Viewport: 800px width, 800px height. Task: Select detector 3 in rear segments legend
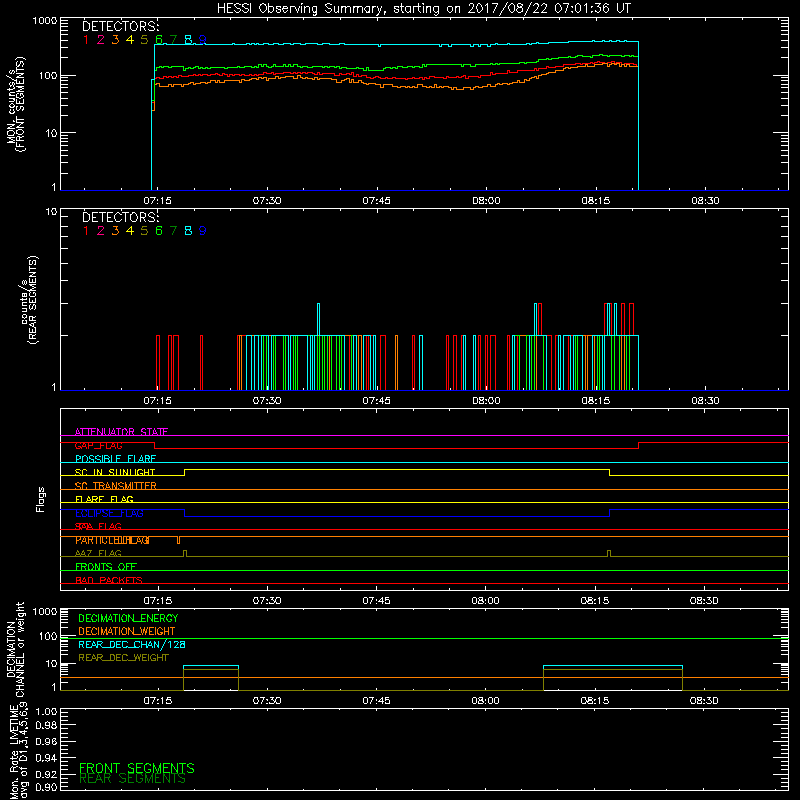pos(115,231)
